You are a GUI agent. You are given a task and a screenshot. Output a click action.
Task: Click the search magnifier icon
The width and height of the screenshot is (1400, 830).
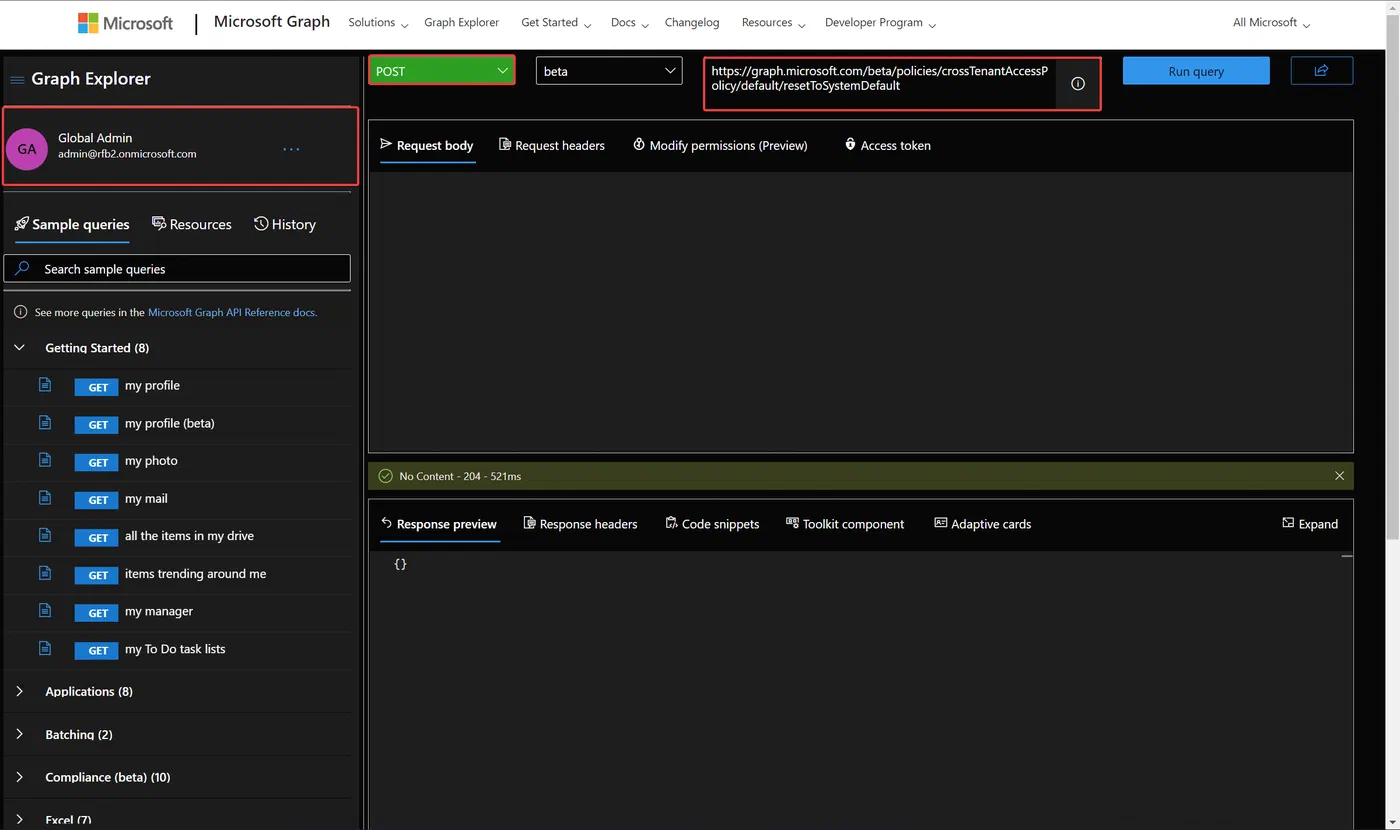click(22, 268)
